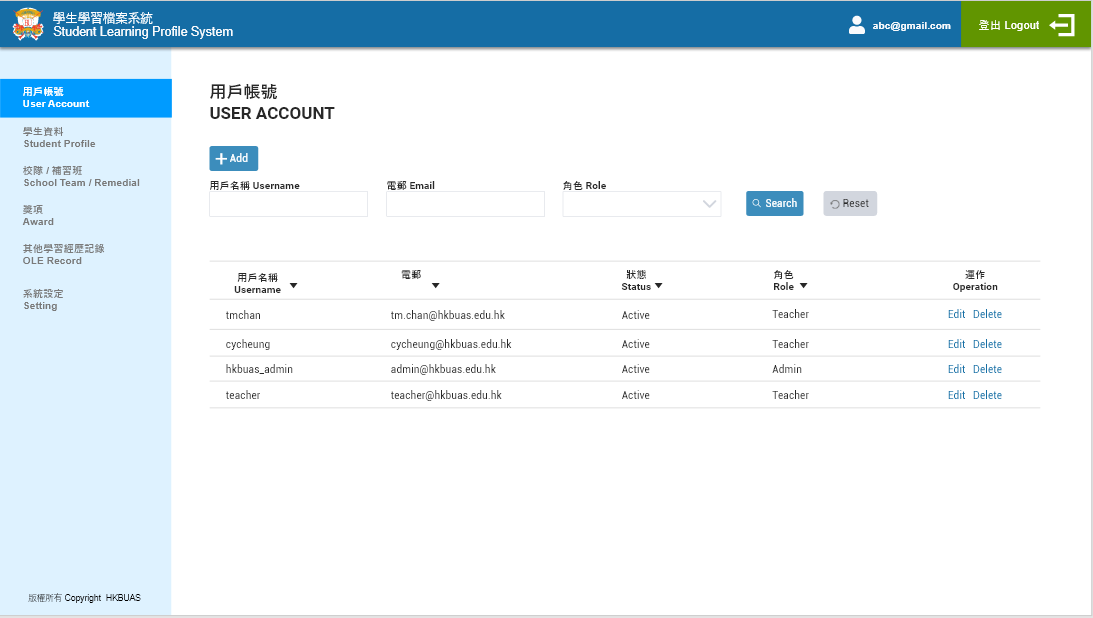Sort table by Email column arrow
Image resolution: width=1093 pixels, height=618 pixels.
pyautogui.click(x=435, y=286)
